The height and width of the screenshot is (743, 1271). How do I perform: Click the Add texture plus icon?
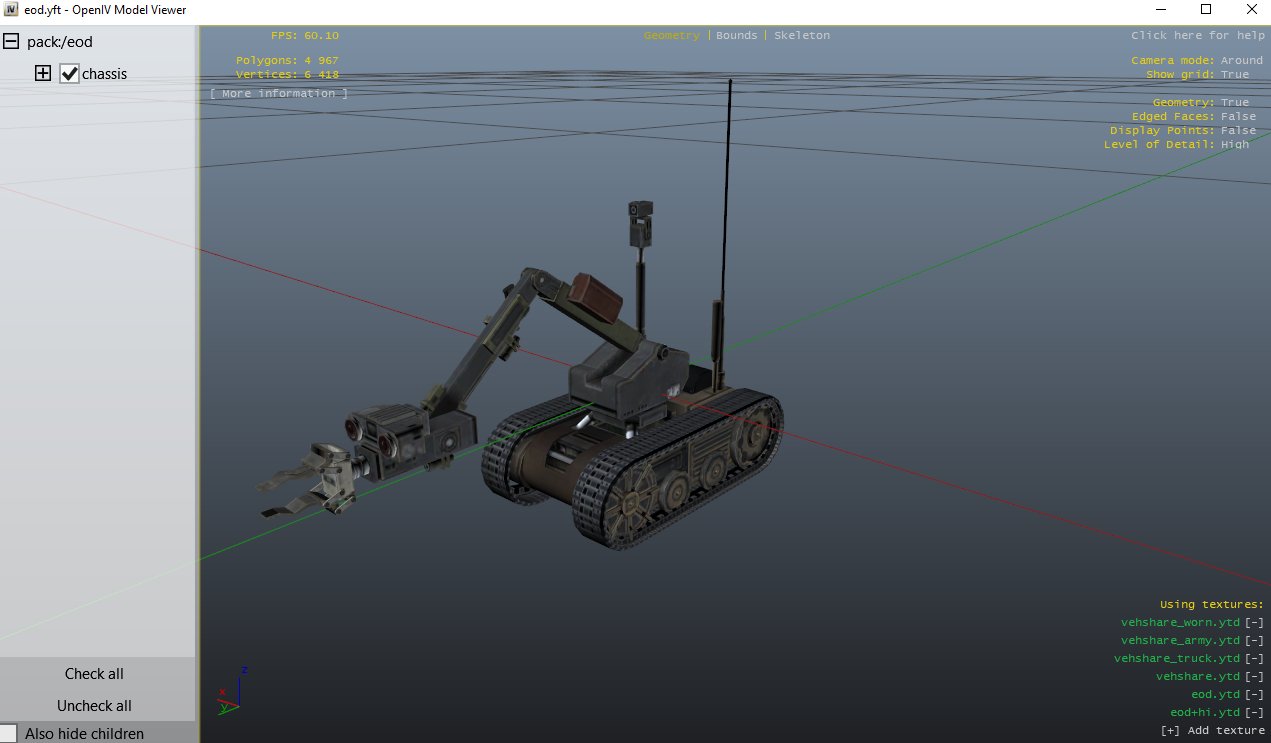click(1170, 730)
